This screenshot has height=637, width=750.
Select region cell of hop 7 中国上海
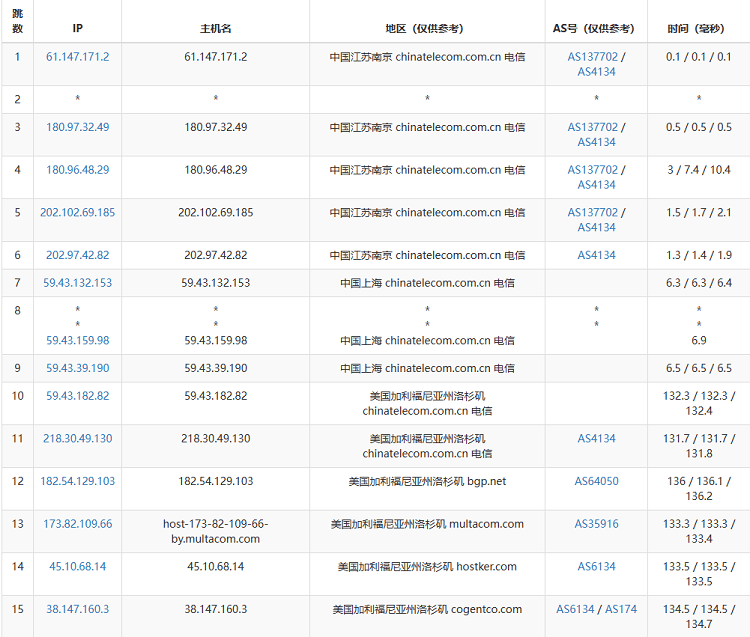coord(427,283)
